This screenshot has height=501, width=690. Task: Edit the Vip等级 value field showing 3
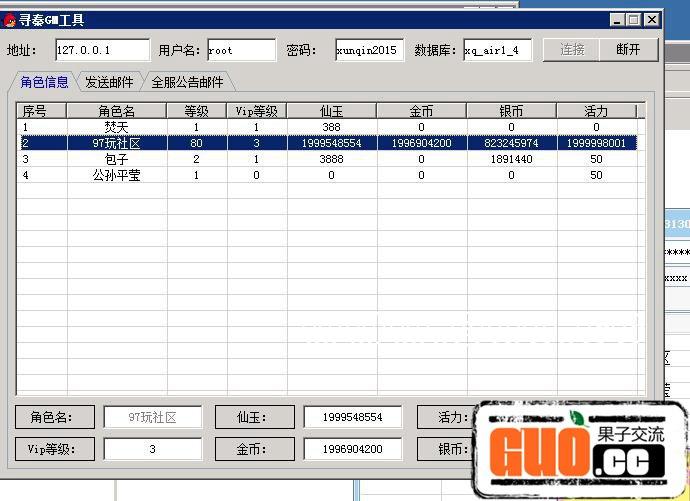(152, 449)
